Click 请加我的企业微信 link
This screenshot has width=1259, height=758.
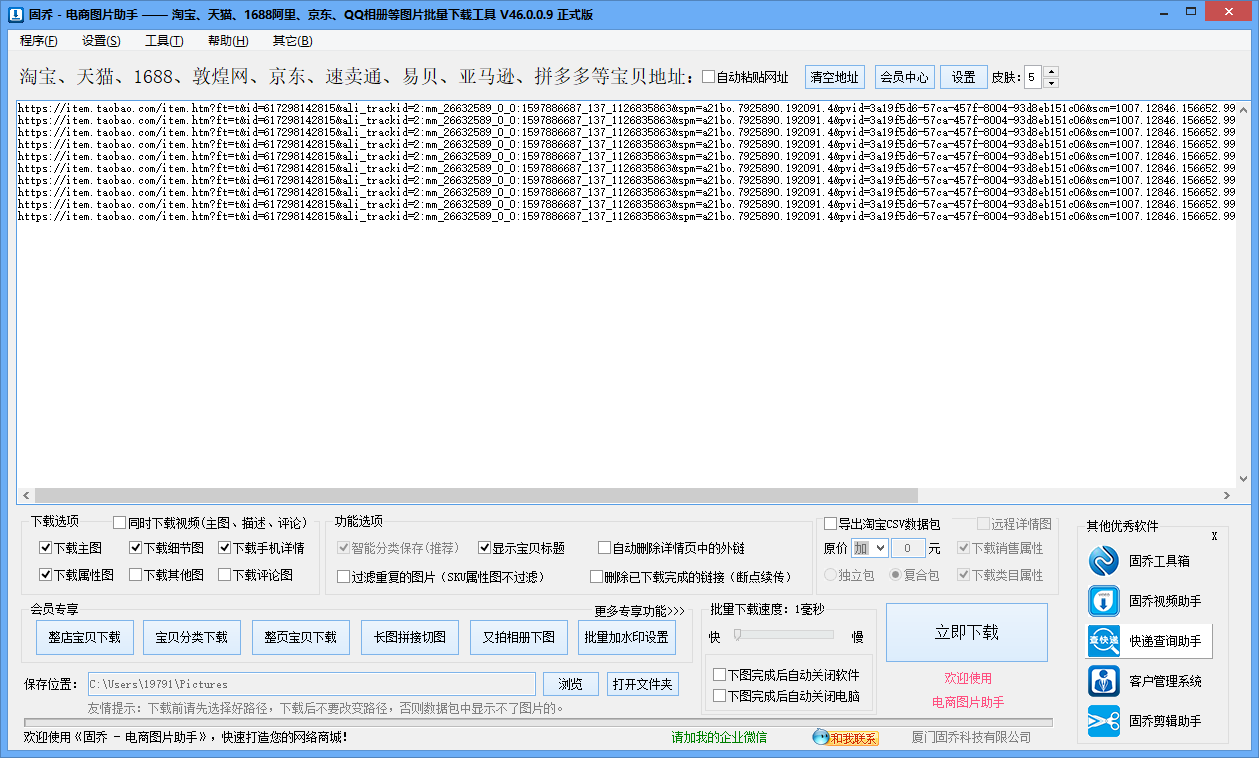tap(719, 738)
